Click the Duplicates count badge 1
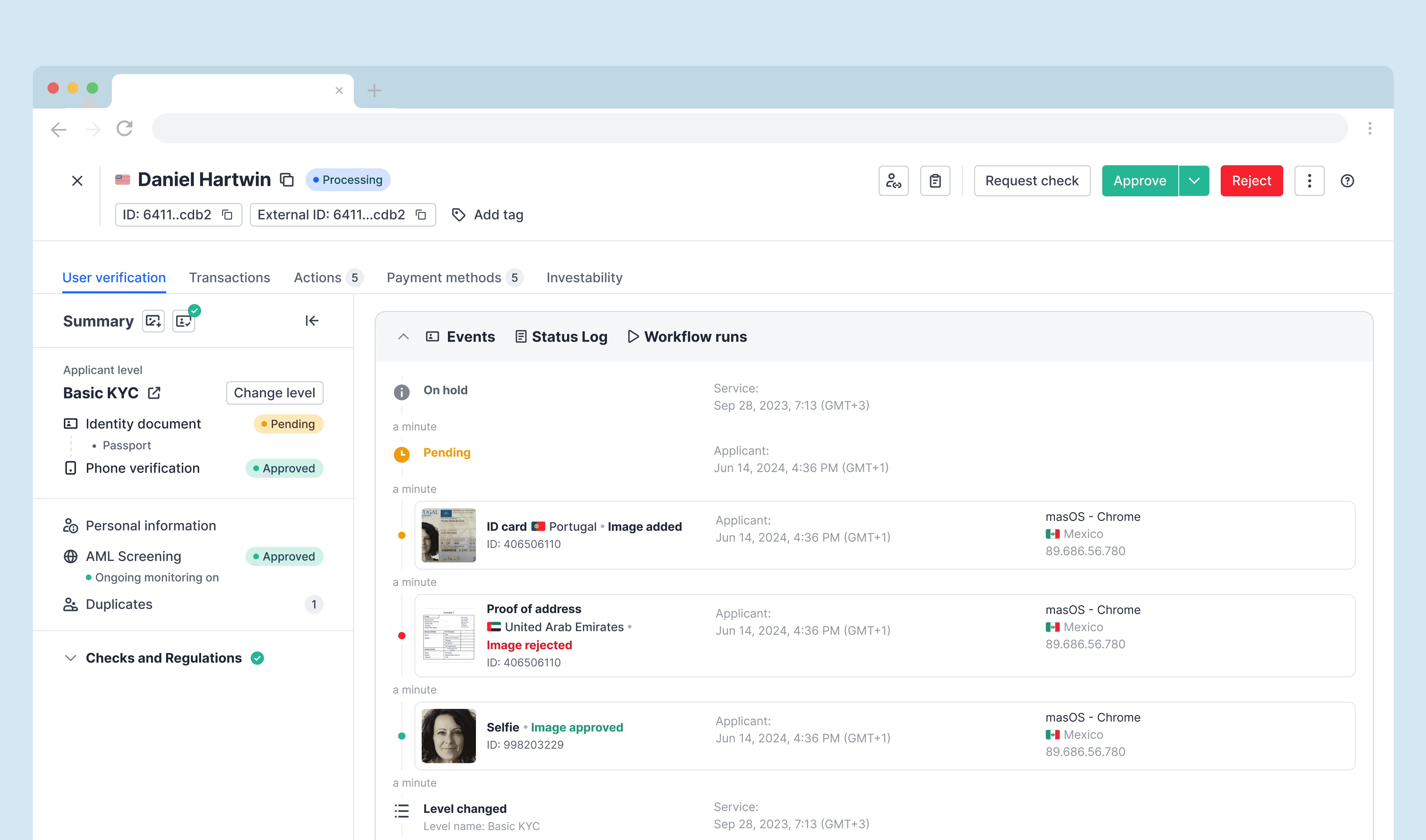Screen dimensions: 1426x840 click(x=314, y=605)
